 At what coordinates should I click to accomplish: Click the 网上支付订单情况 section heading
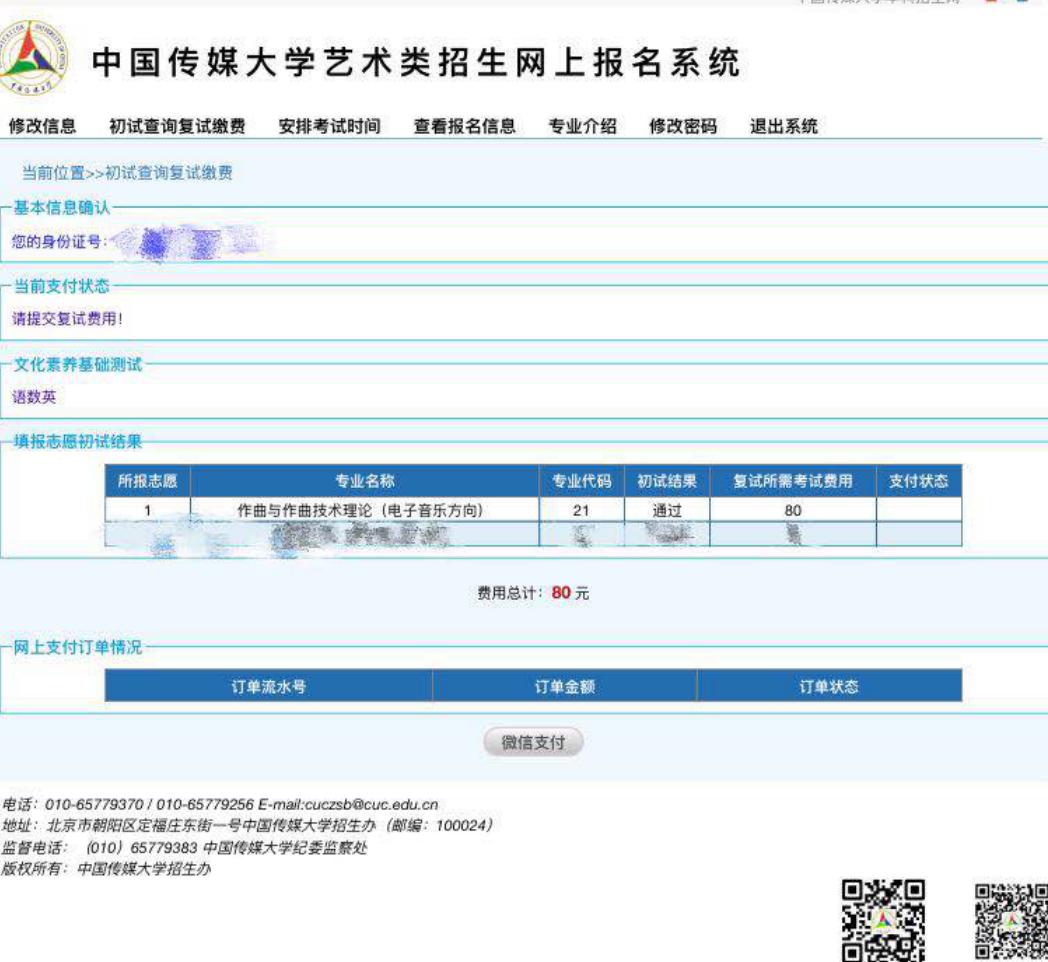(x=78, y=647)
